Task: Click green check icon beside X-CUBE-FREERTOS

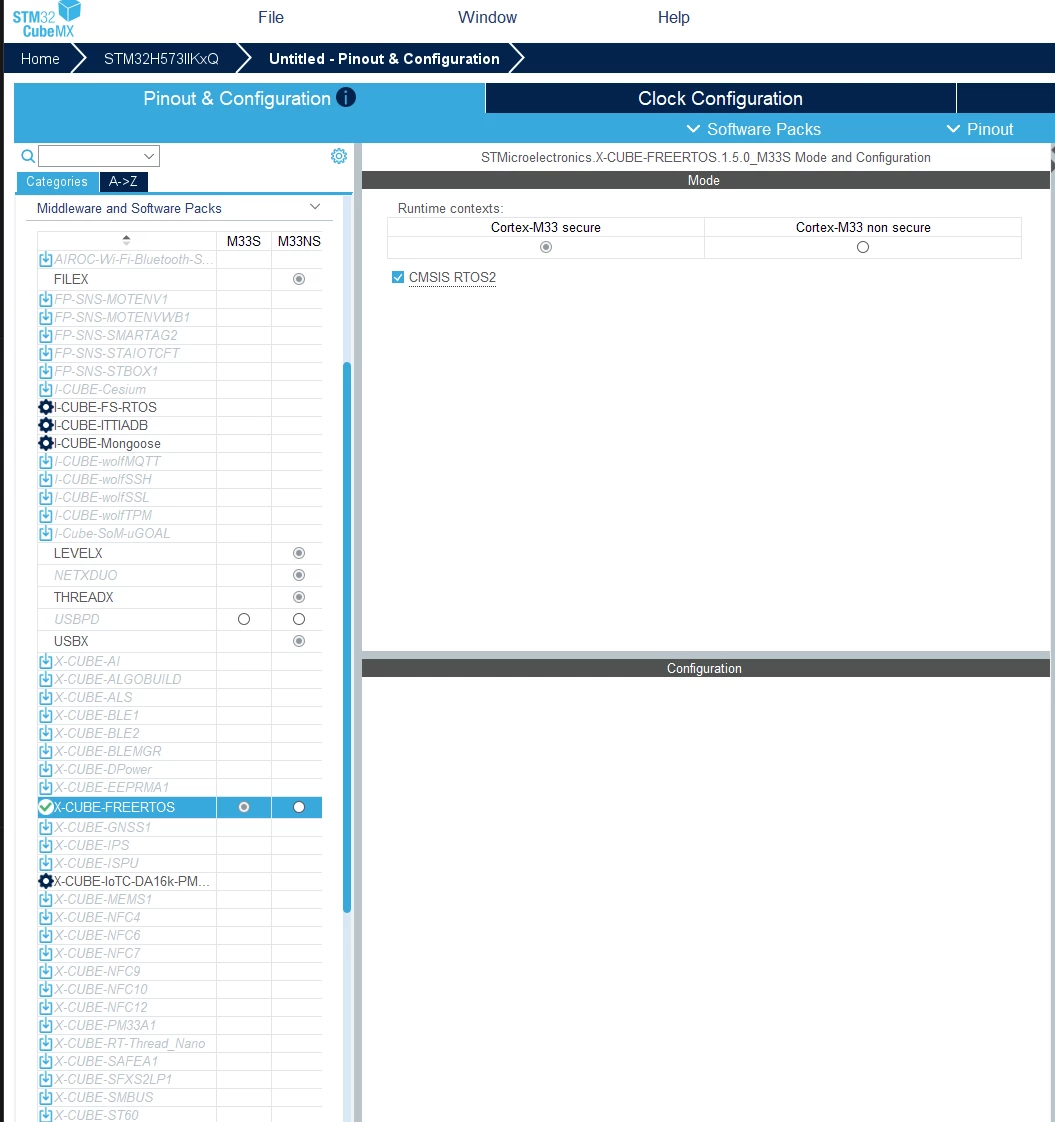Action: click(x=46, y=807)
